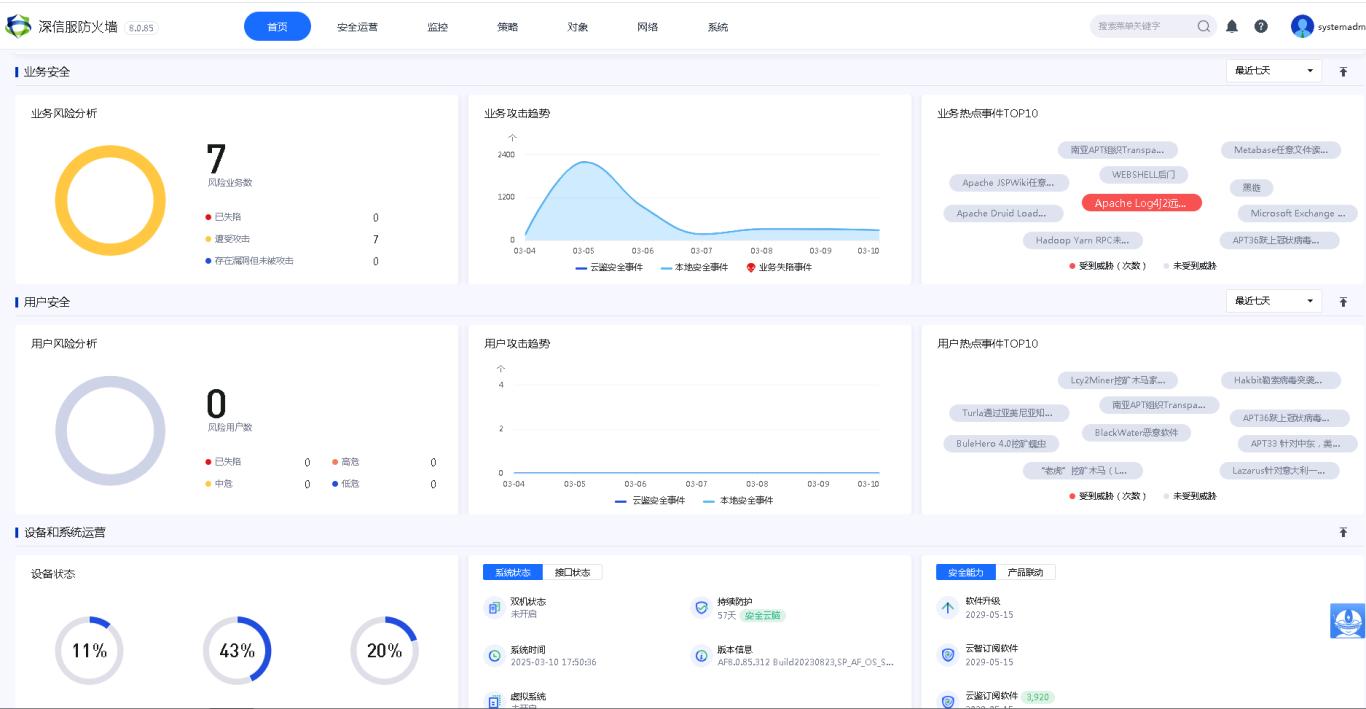Viewport: 1366px width, 709px height.
Task: Click the 双机状态 status icon
Action: tap(494, 607)
